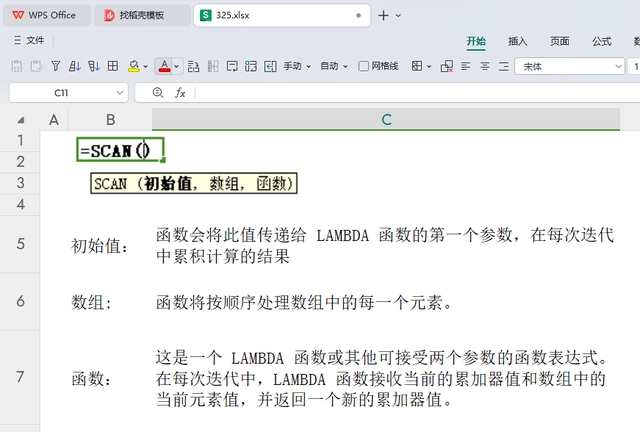Expand the Name Box dropdown arrow

120,93
